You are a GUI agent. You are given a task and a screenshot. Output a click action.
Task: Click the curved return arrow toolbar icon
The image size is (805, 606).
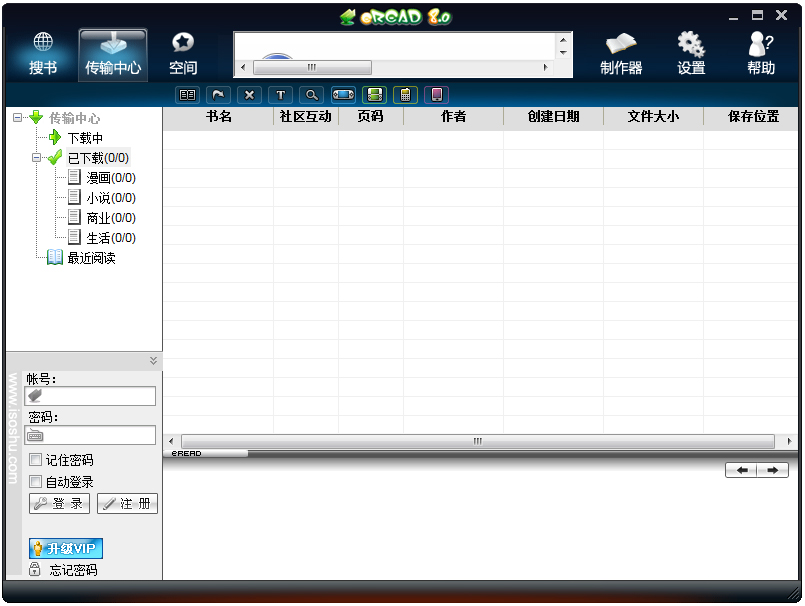pos(218,95)
